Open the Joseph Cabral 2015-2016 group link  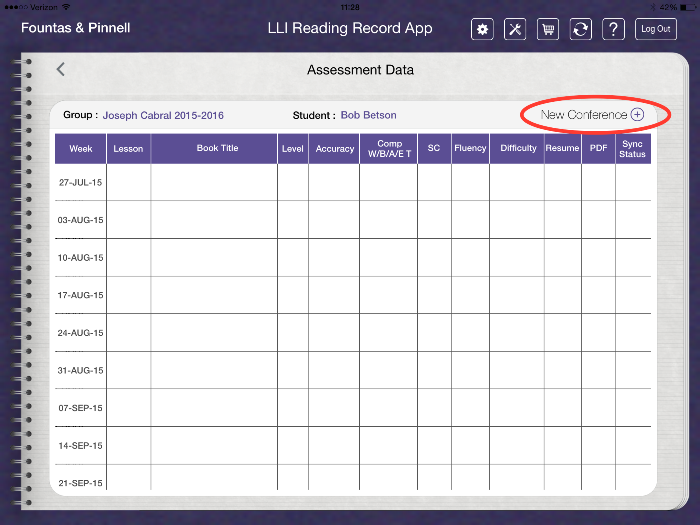[163, 115]
